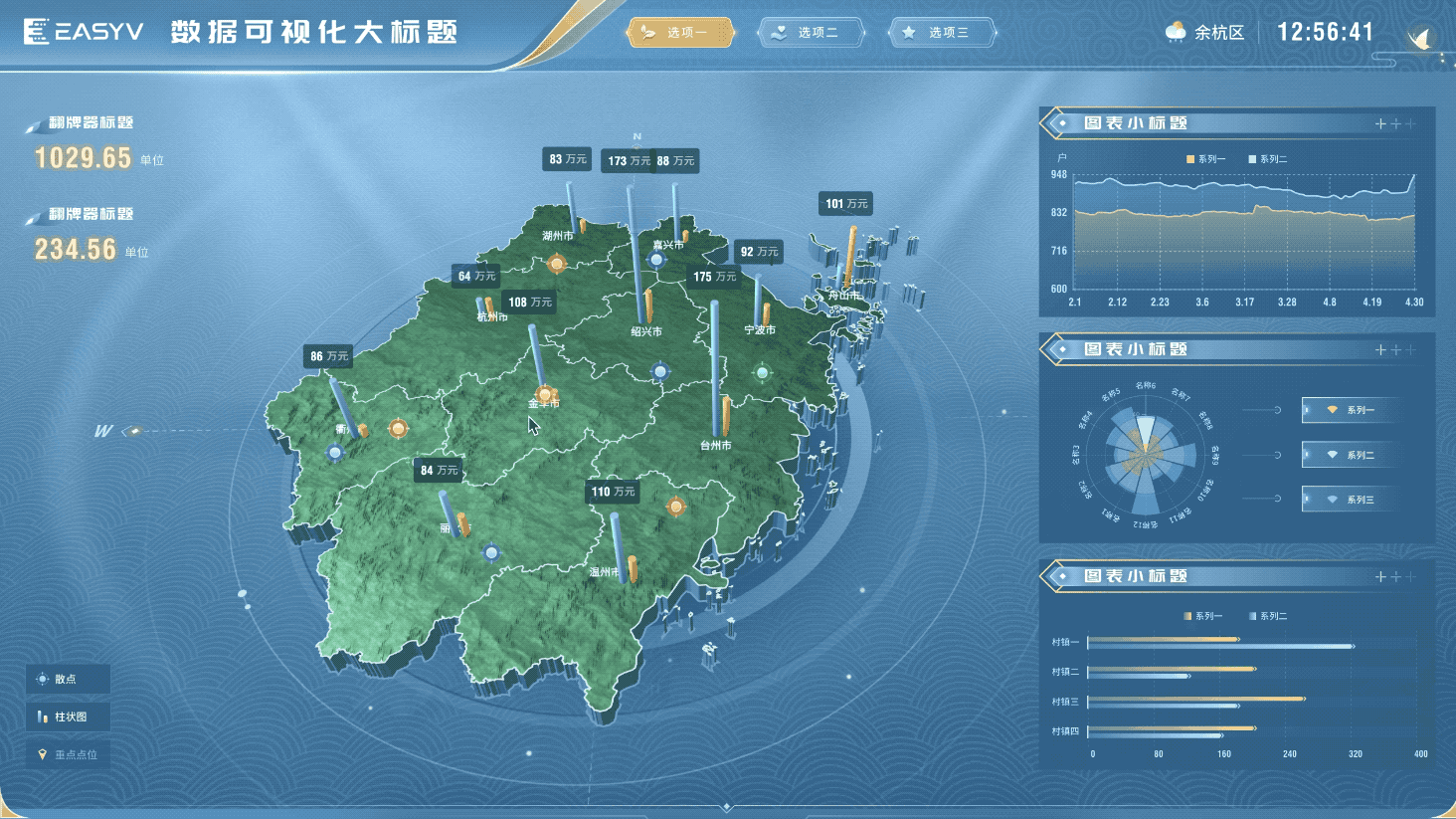Select blue scatter marker between 绍兴市 and 台州市
Screen dimensions: 1456x819
(x=659, y=372)
